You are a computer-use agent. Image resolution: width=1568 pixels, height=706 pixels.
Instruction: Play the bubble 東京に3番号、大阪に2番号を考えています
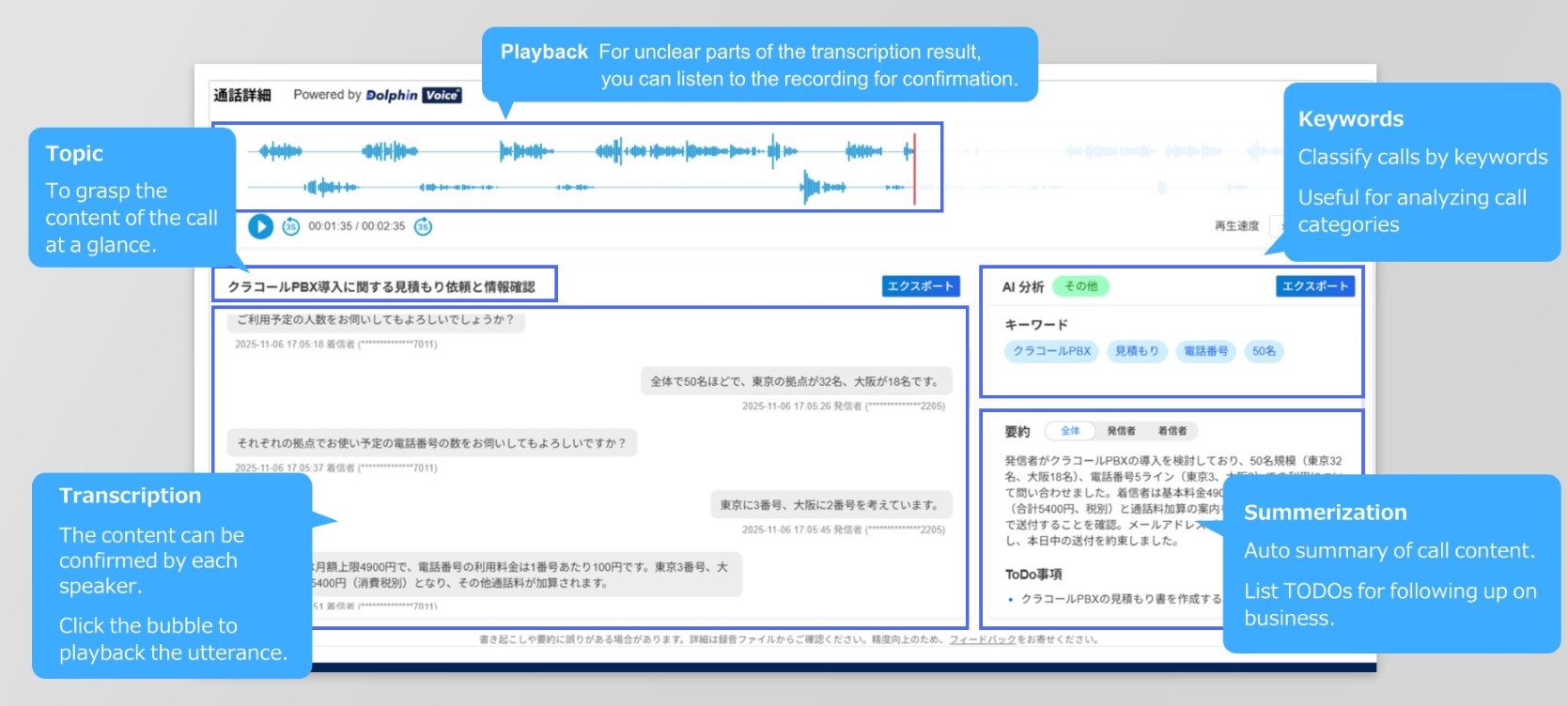point(831,504)
